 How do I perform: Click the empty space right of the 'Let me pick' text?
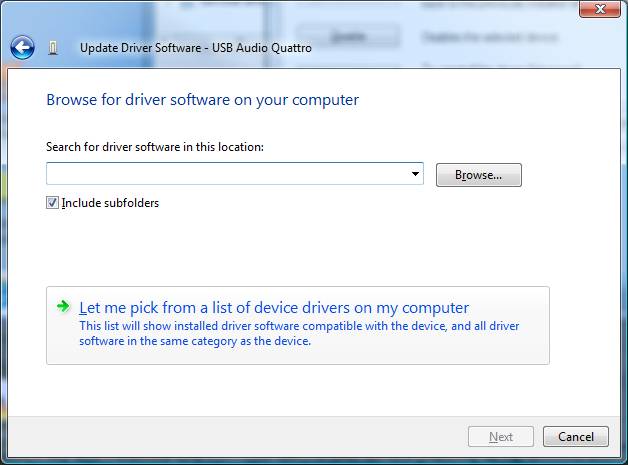point(510,308)
